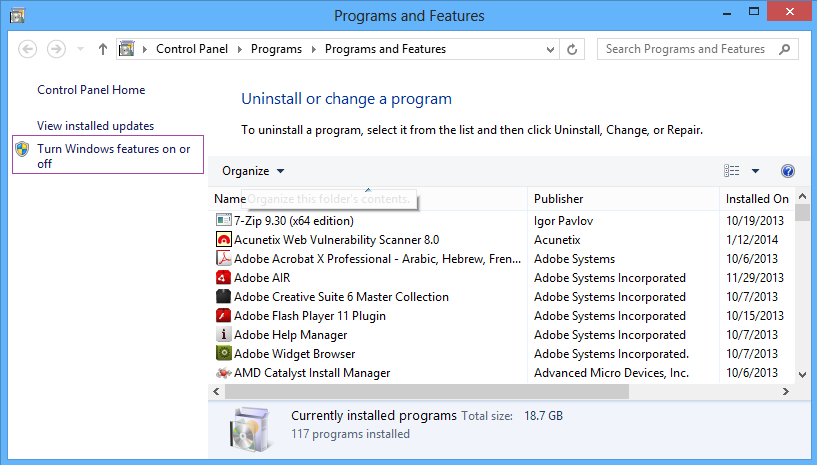
Task: Click the Adobe AIR program icon
Action: click(x=224, y=278)
